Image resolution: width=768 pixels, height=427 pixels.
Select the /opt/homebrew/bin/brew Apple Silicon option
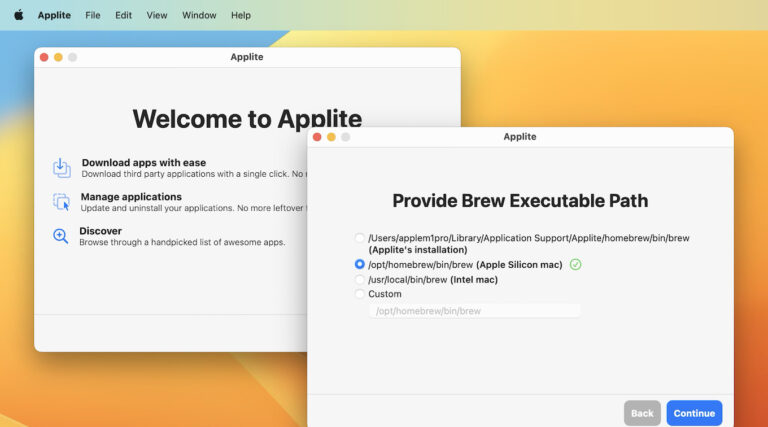(360, 264)
